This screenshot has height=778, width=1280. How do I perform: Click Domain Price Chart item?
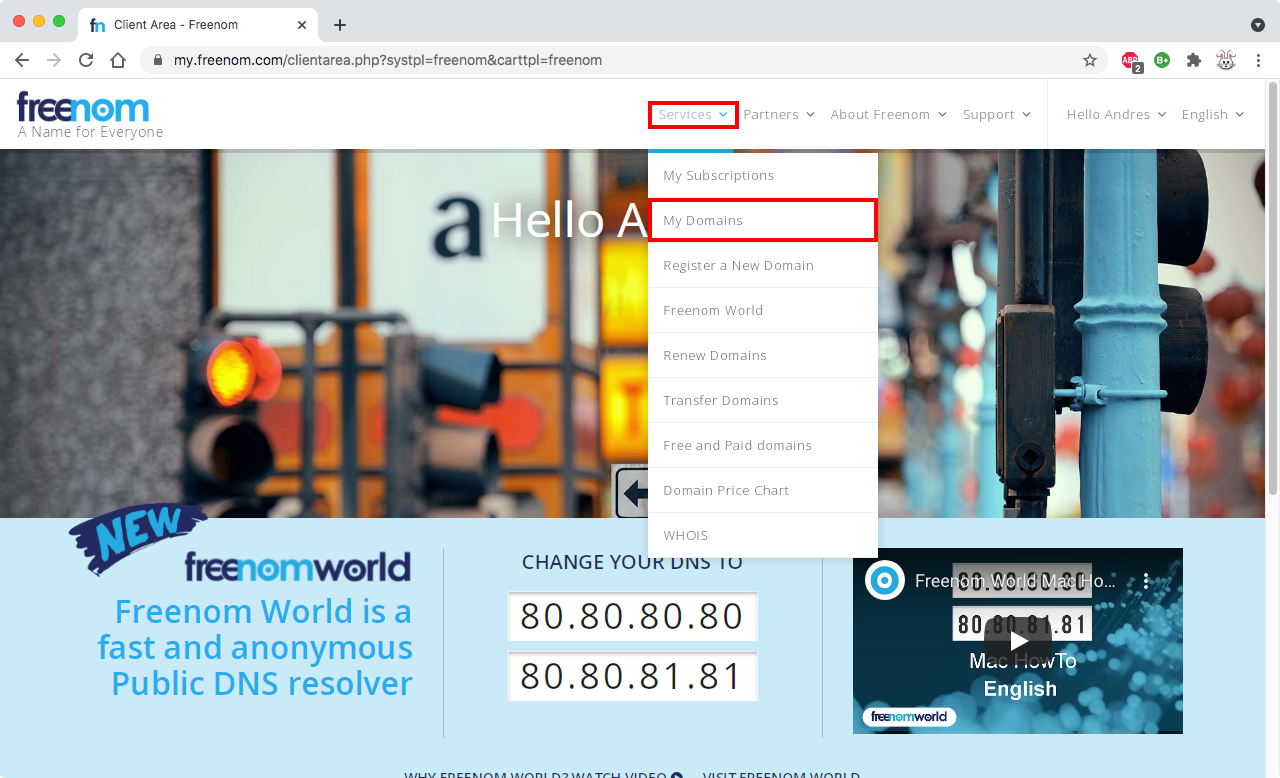click(x=726, y=491)
